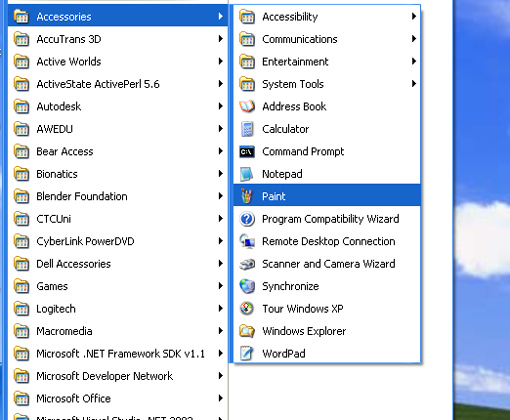Image resolution: width=510 pixels, height=420 pixels.
Task: Select the Macromedia program group
Action: [118, 331]
